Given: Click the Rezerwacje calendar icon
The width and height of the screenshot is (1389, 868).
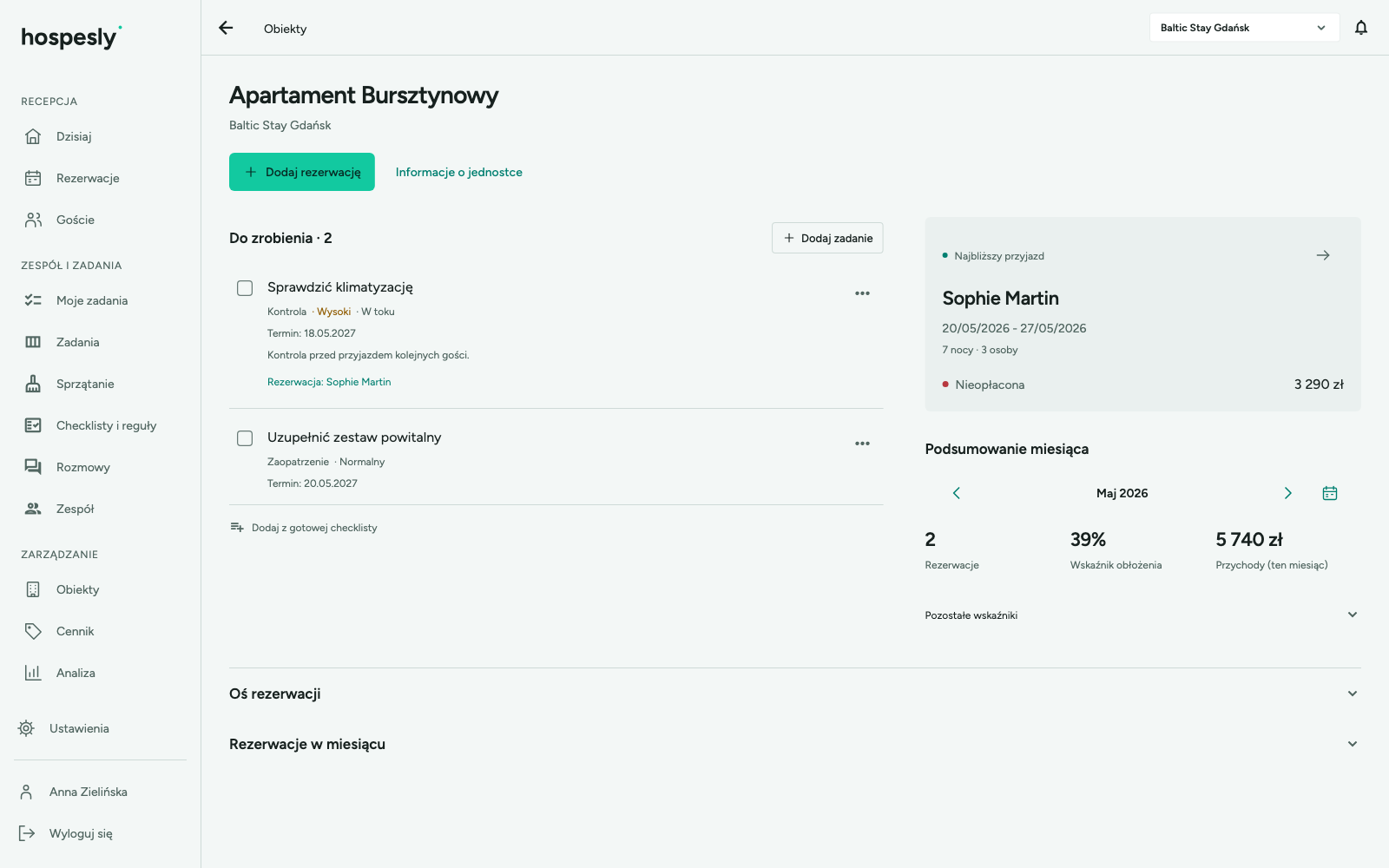Looking at the screenshot, I should [33, 178].
